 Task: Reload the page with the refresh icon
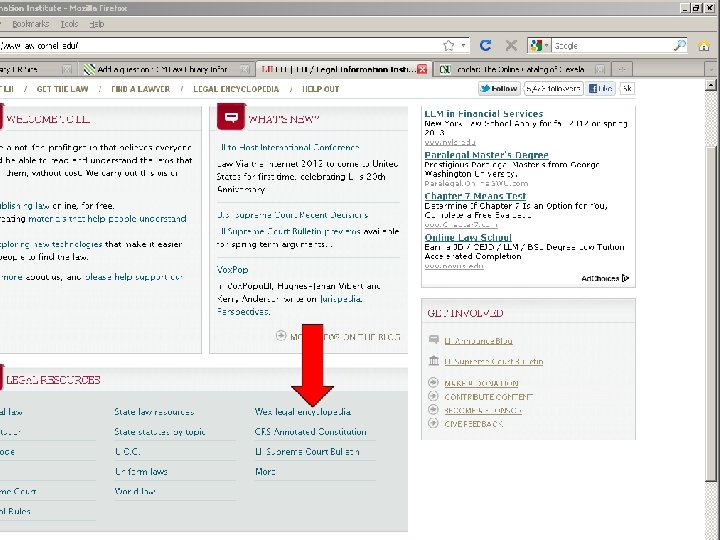[485, 45]
